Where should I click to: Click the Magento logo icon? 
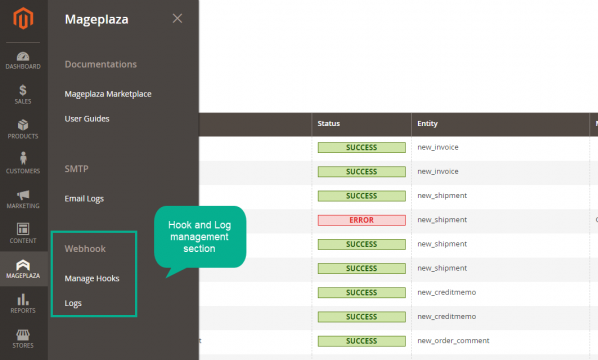[23, 18]
